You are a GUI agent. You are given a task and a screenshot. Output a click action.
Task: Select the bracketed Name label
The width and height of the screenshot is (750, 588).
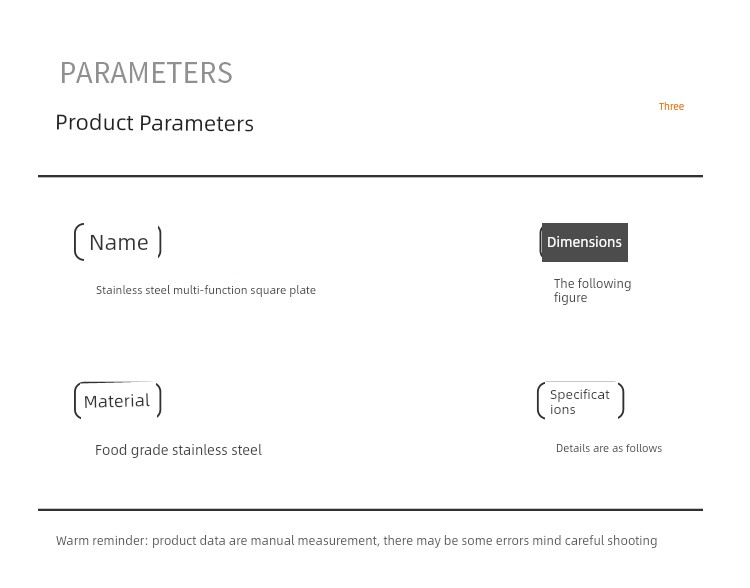pos(118,242)
